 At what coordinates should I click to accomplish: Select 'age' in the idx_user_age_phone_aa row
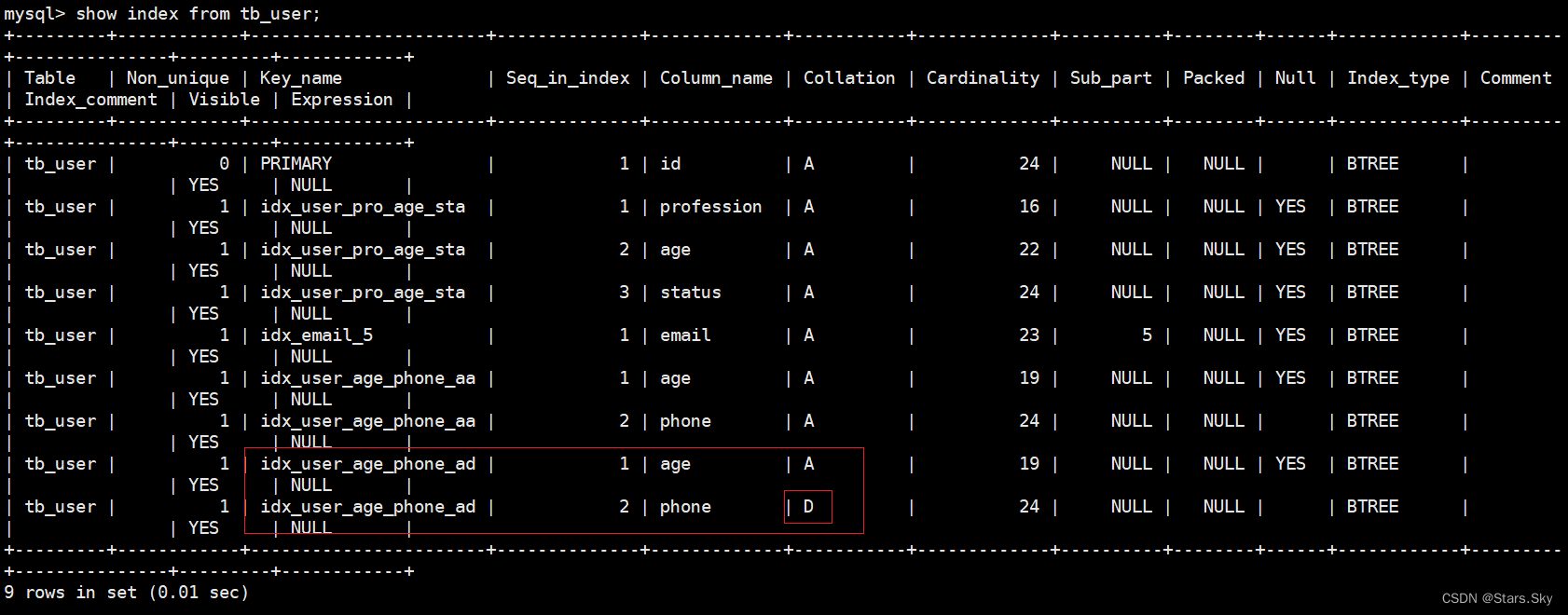[675, 378]
